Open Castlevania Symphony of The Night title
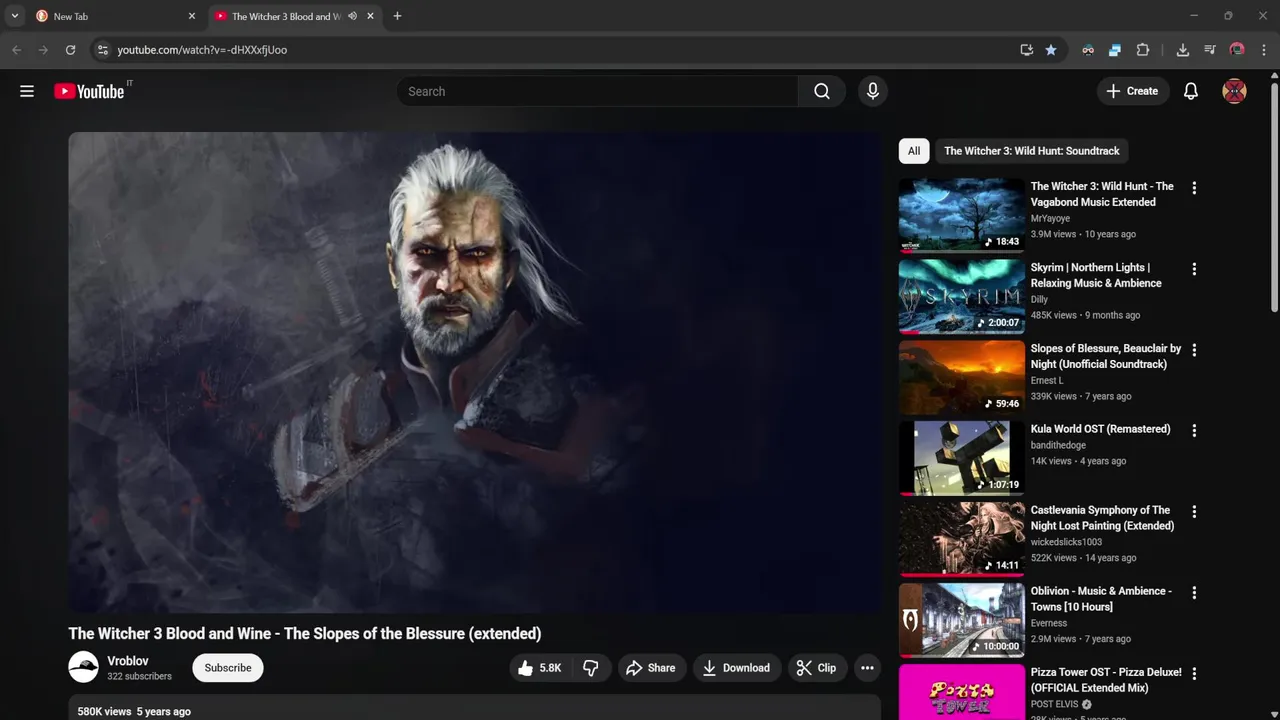This screenshot has width=1280, height=720. 1102,518
